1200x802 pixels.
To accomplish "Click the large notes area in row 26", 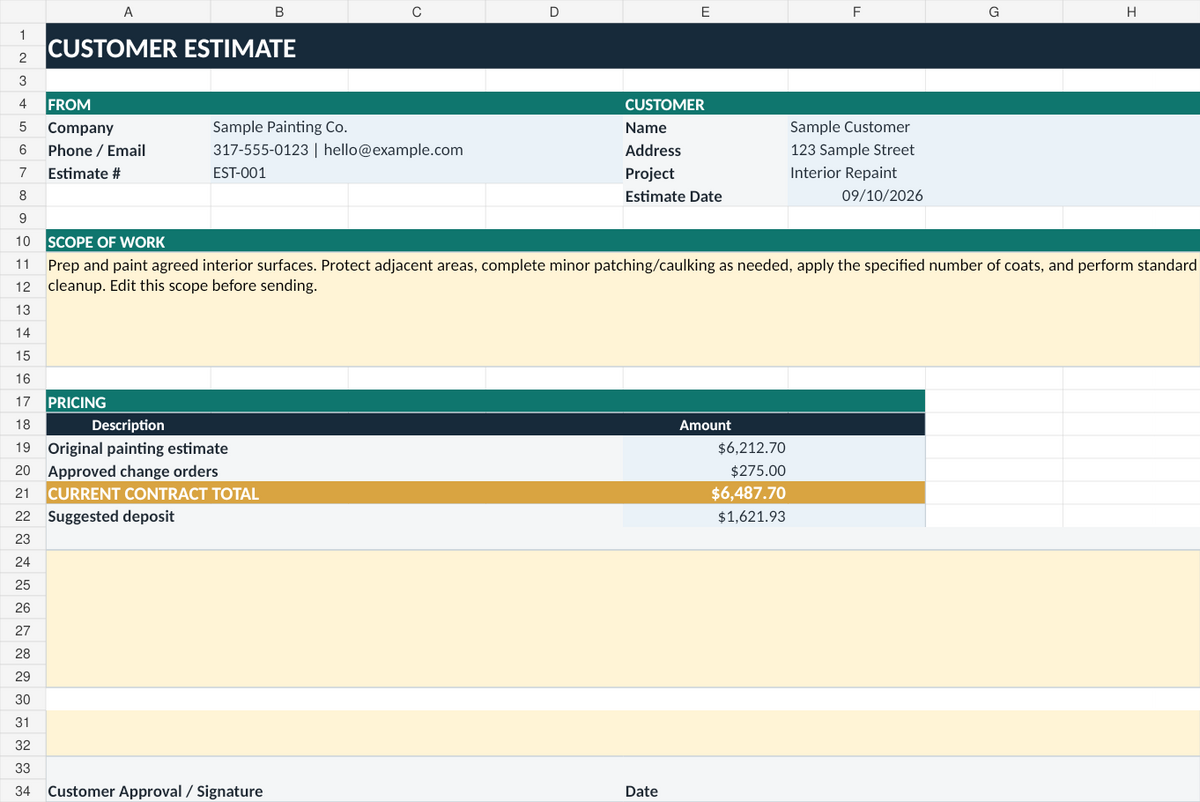I will click(622, 619).
